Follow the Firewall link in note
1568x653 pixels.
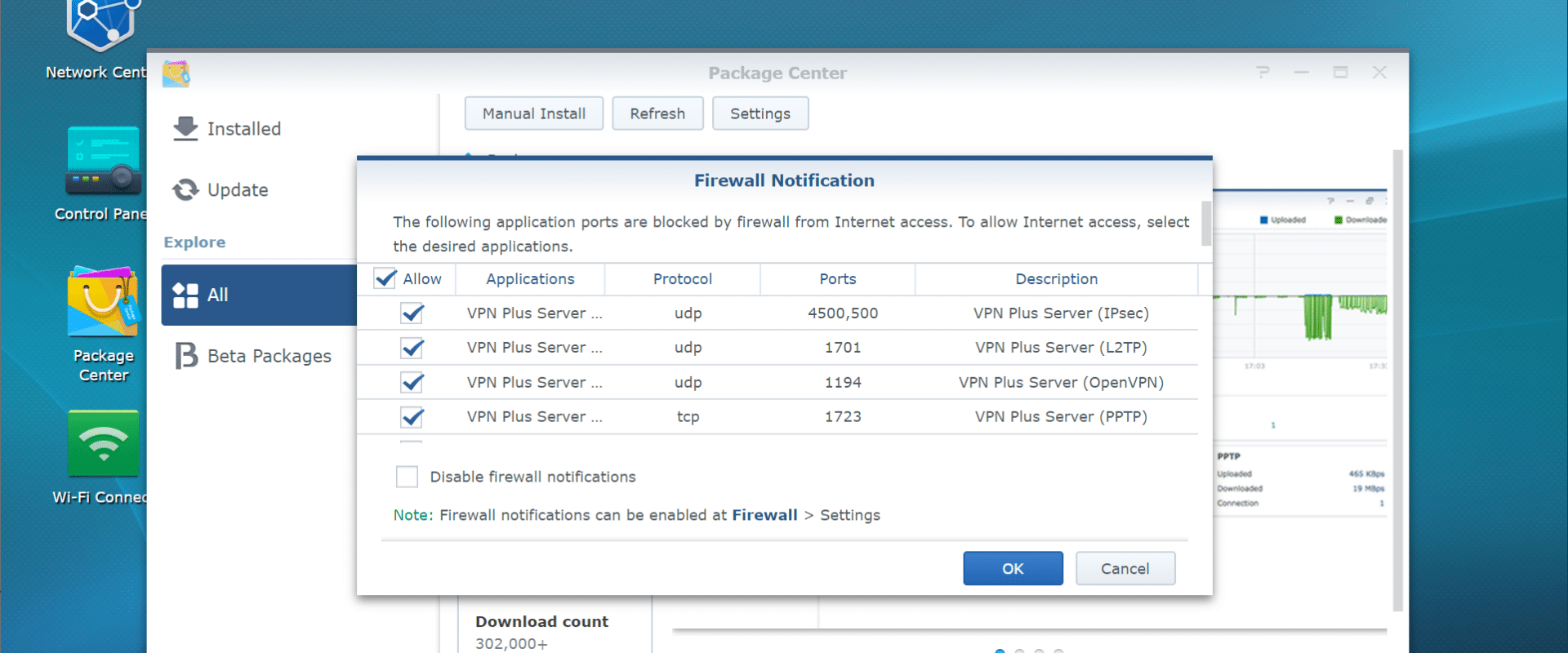(x=764, y=515)
